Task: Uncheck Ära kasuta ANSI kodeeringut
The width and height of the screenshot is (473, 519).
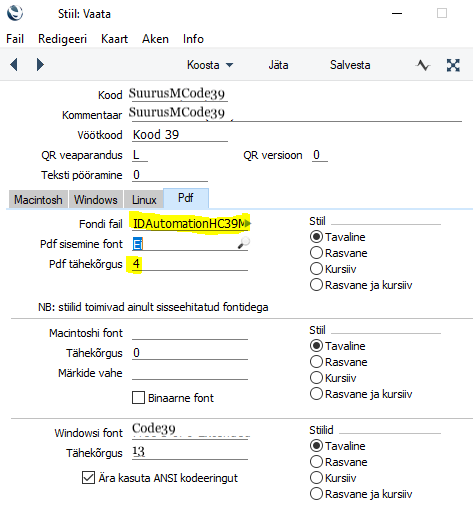Action: pos(88,478)
